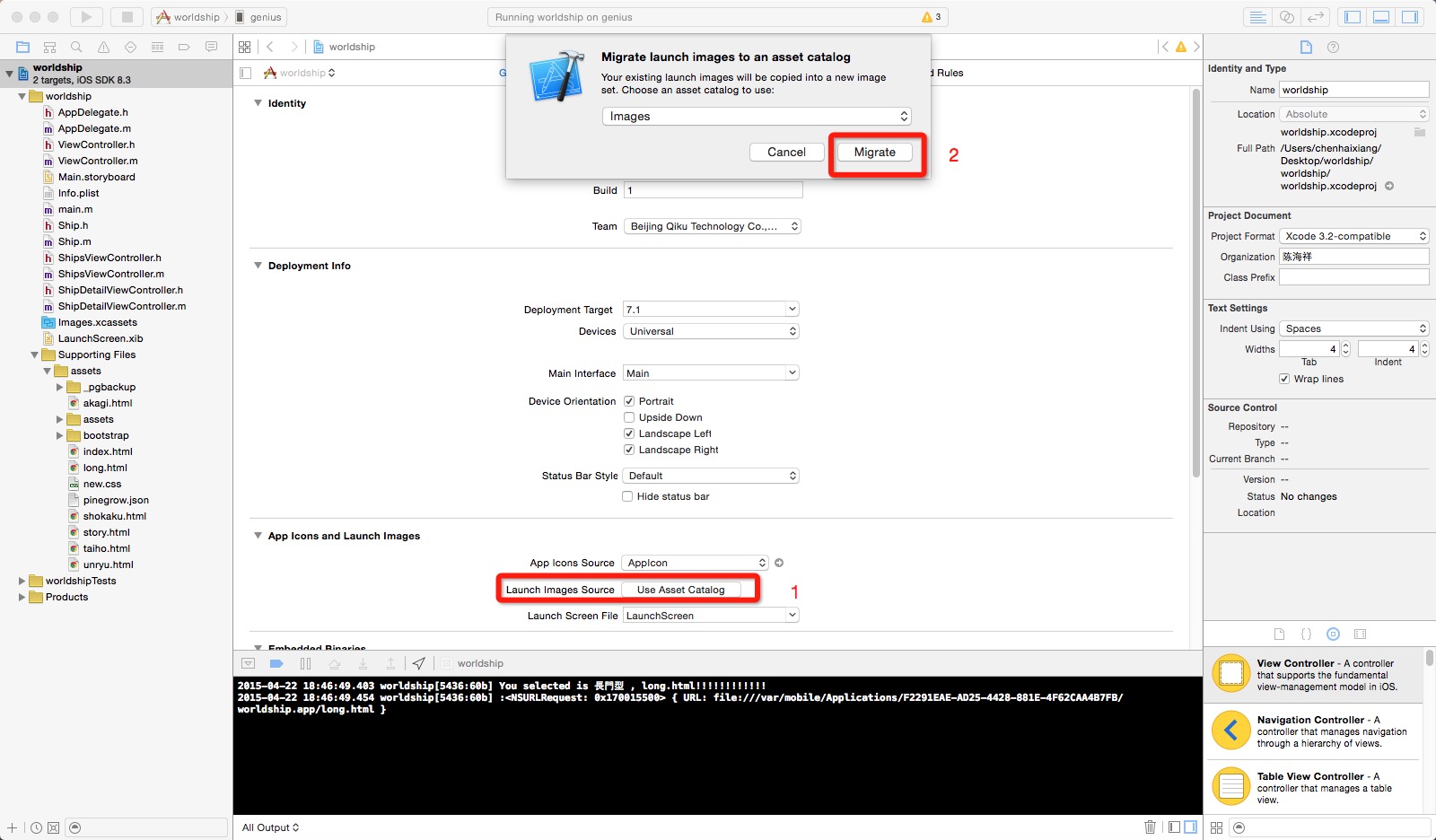Screen dimensions: 1436x840
Task: Increment the Tab width stepper
Action: pyautogui.click(x=1345, y=345)
